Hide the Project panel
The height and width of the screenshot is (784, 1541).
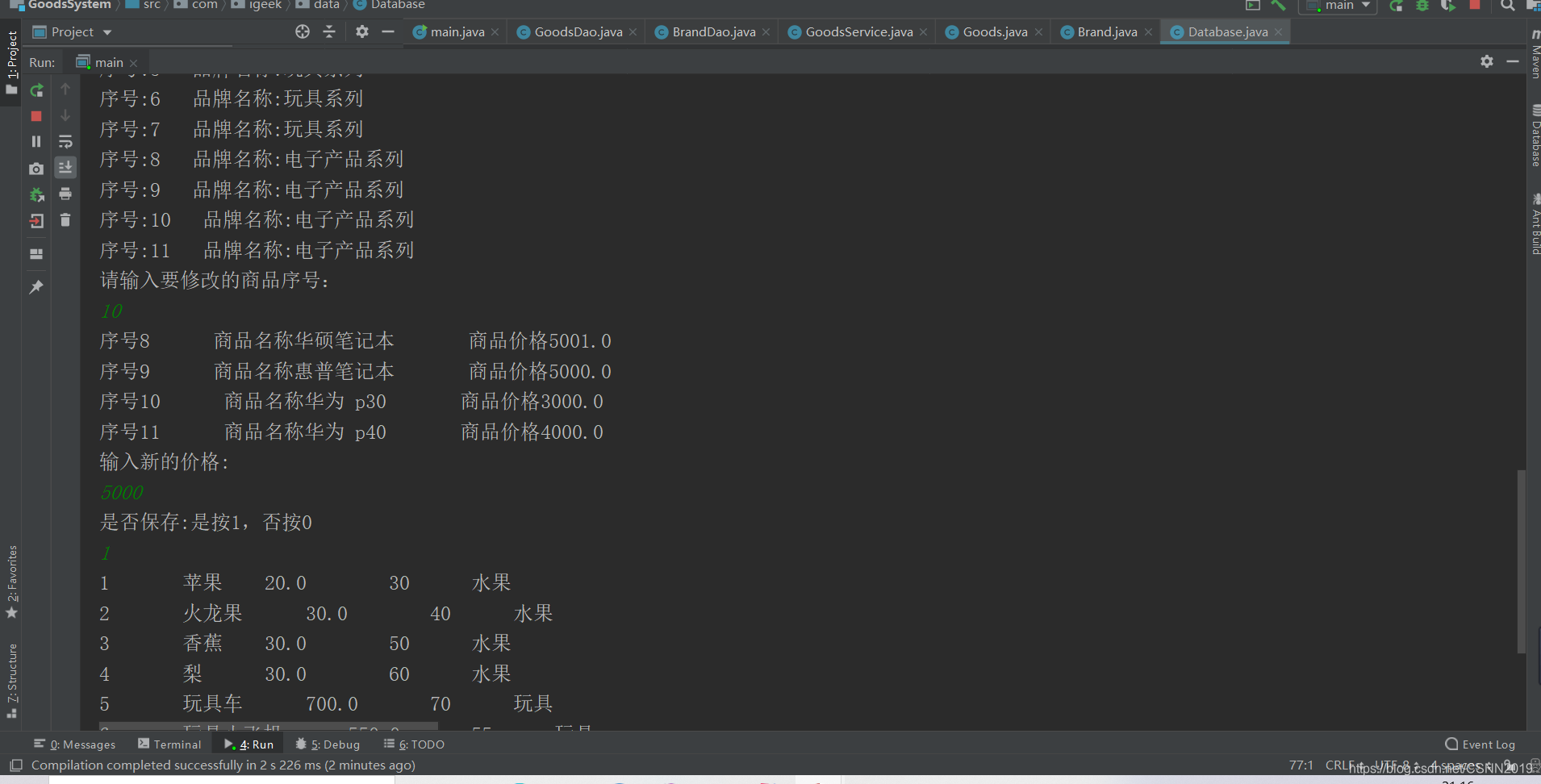point(388,31)
